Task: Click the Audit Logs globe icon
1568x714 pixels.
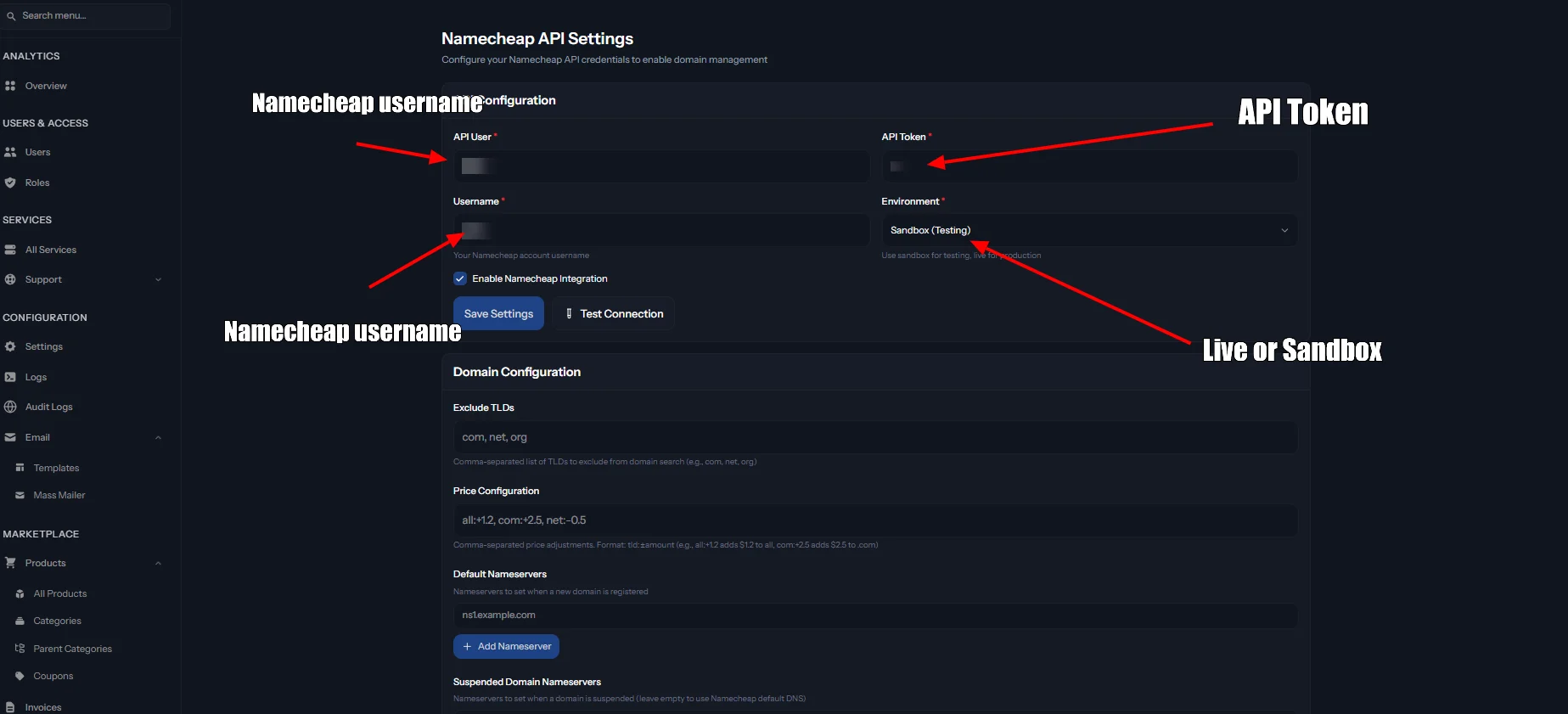Action: 10,407
